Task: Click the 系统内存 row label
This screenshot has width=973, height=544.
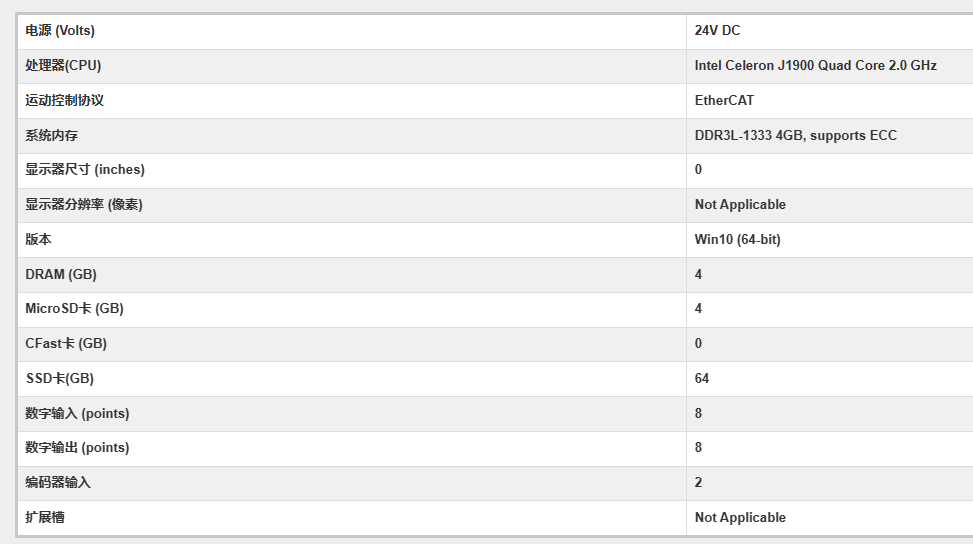Action: [51, 135]
